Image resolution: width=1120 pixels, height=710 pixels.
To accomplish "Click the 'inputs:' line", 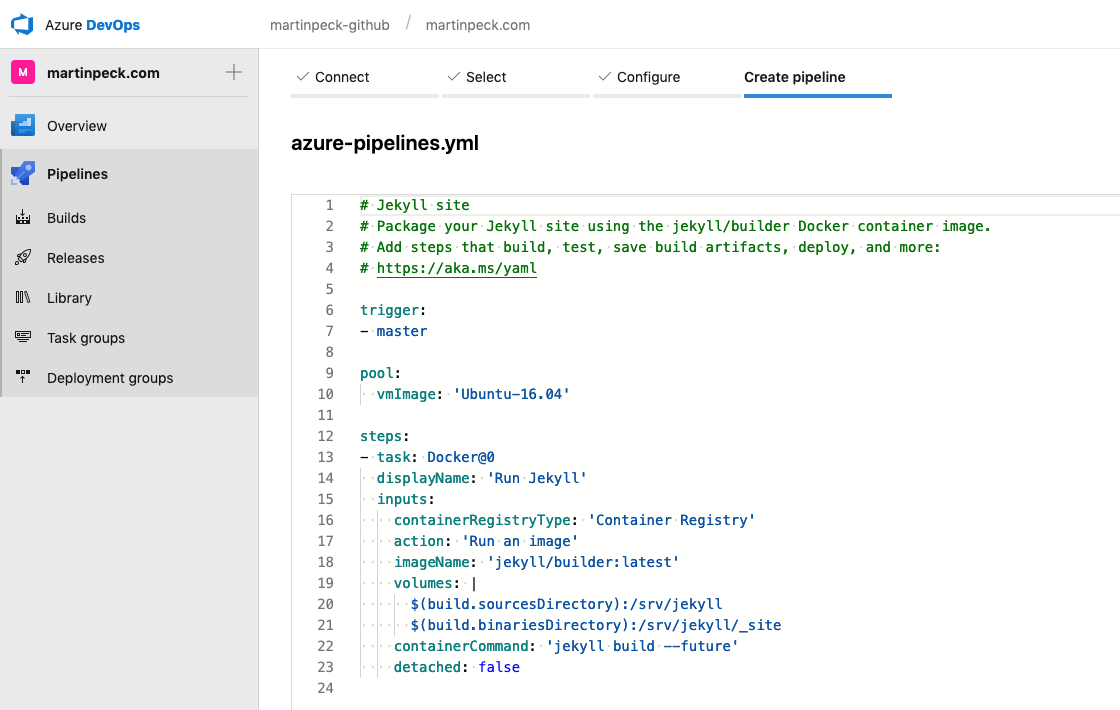I will point(406,499).
